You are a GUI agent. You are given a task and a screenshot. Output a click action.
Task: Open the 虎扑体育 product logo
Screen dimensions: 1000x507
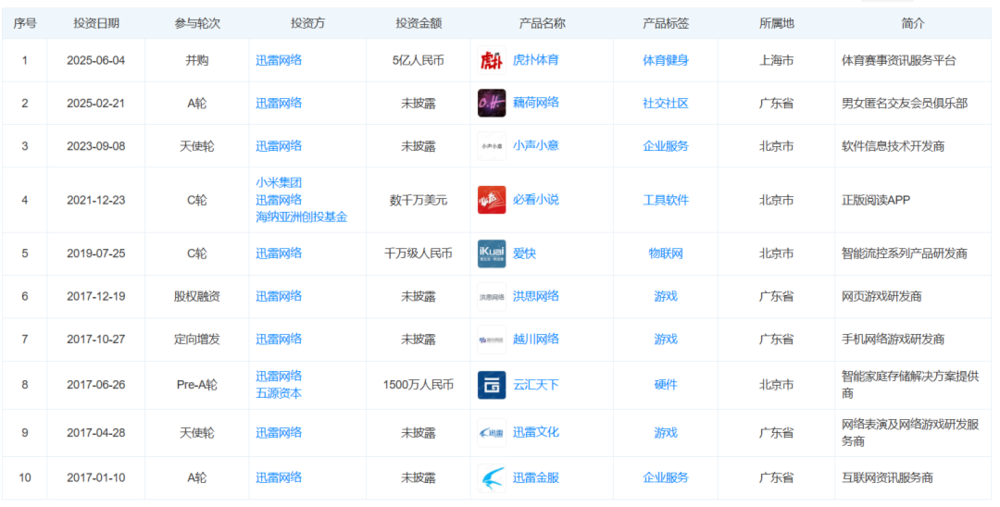pos(491,60)
